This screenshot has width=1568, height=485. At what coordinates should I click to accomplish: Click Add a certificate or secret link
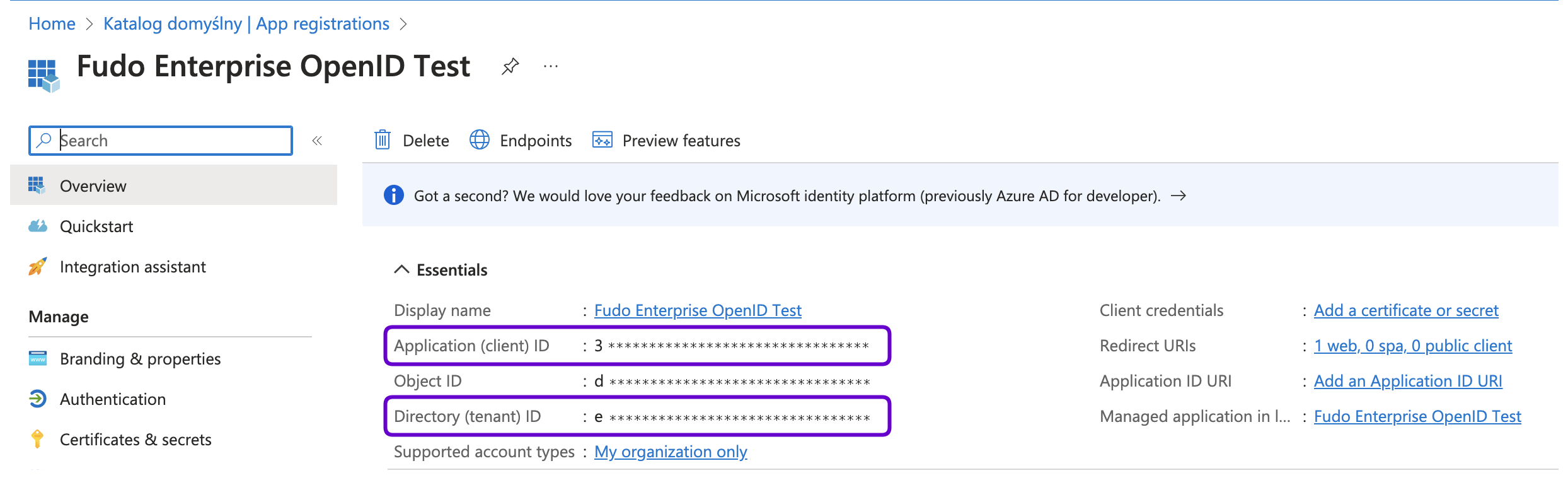pos(1405,310)
